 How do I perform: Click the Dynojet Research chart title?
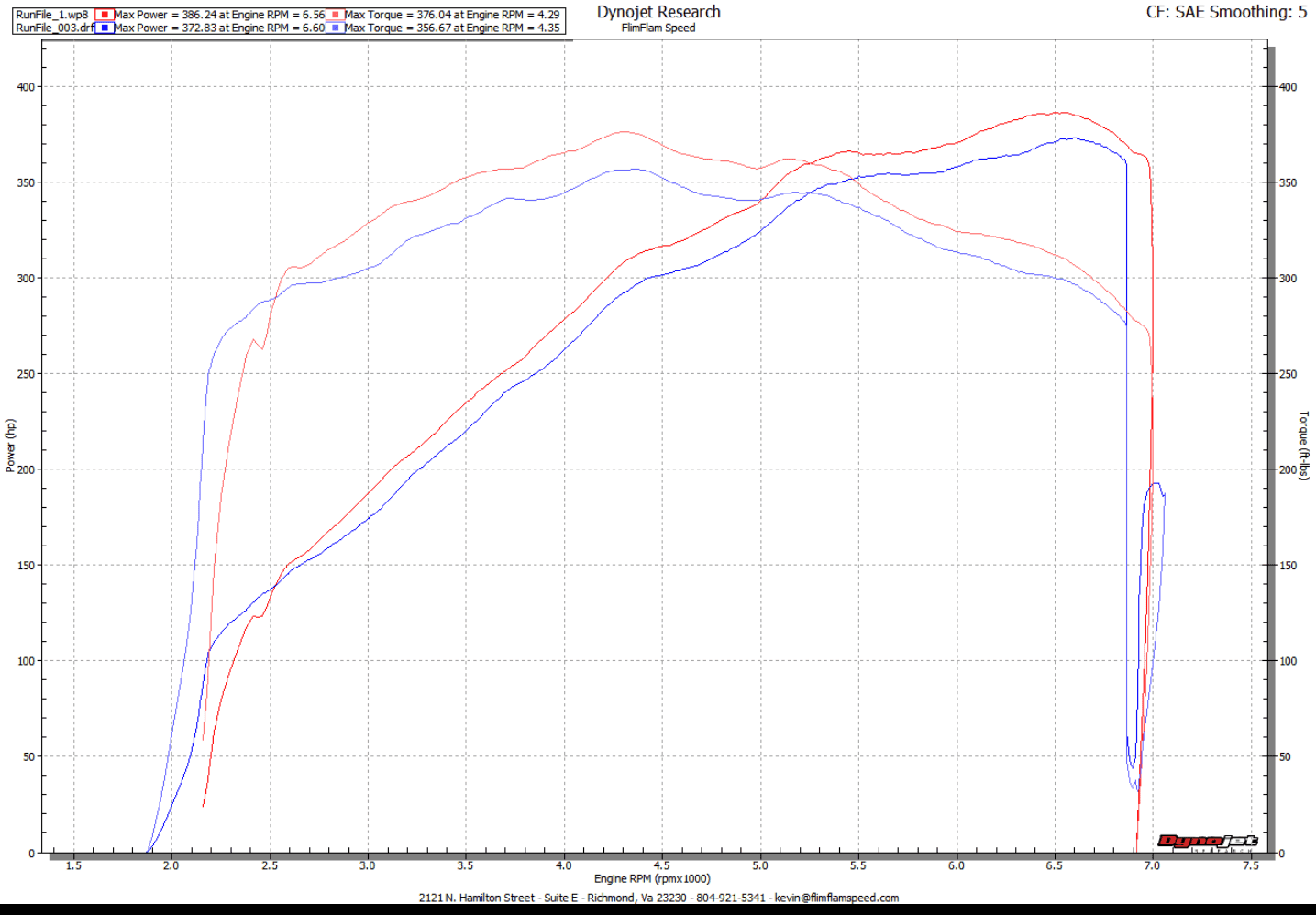point(658,12)
